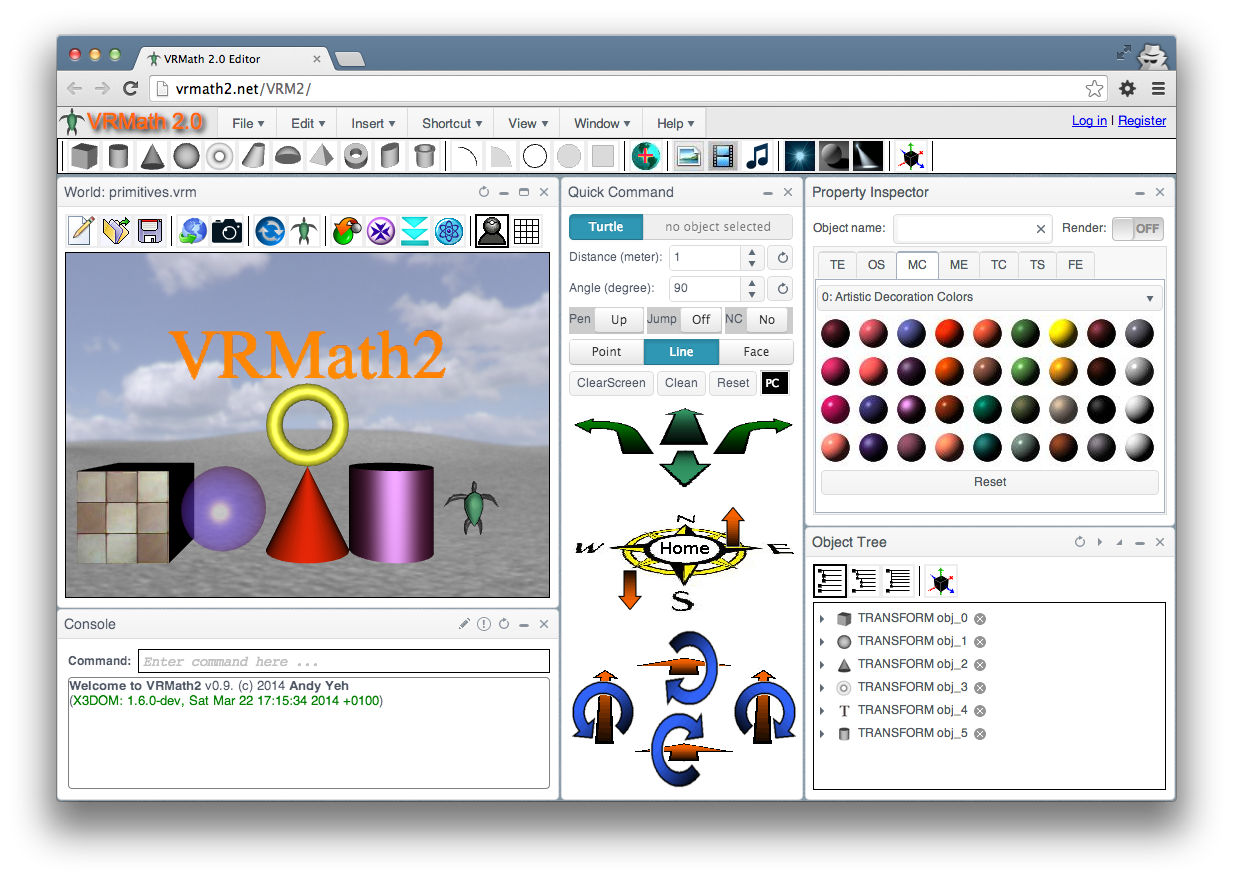Open the Artistic Decoration Colors dropdown

[x=989, y=297]
